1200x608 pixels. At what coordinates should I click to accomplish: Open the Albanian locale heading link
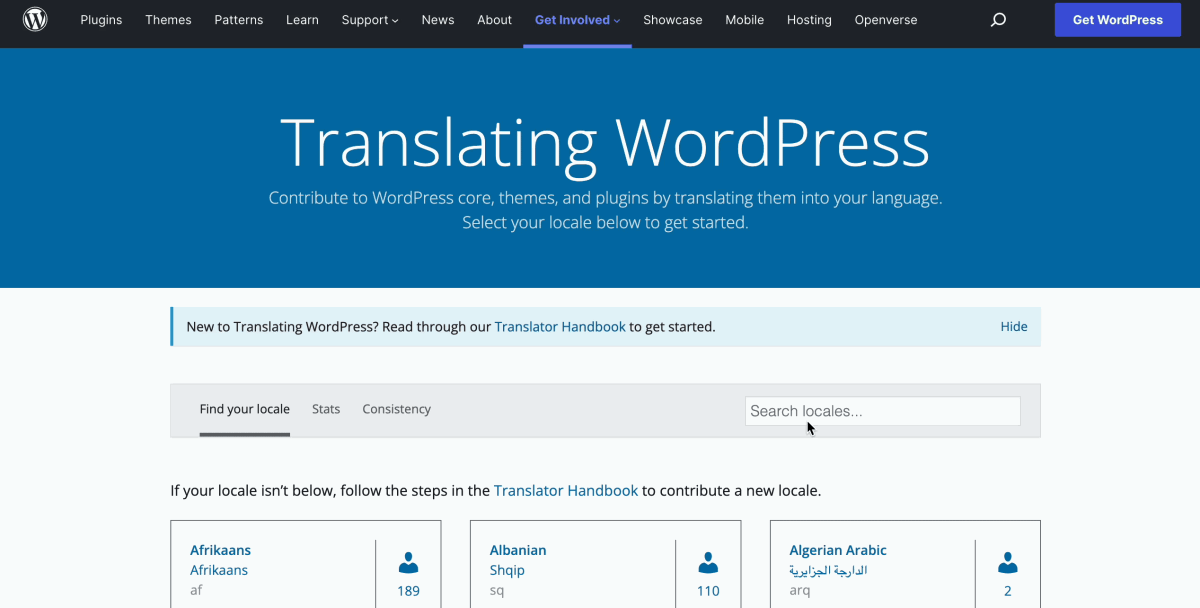[x=518, y=550]
